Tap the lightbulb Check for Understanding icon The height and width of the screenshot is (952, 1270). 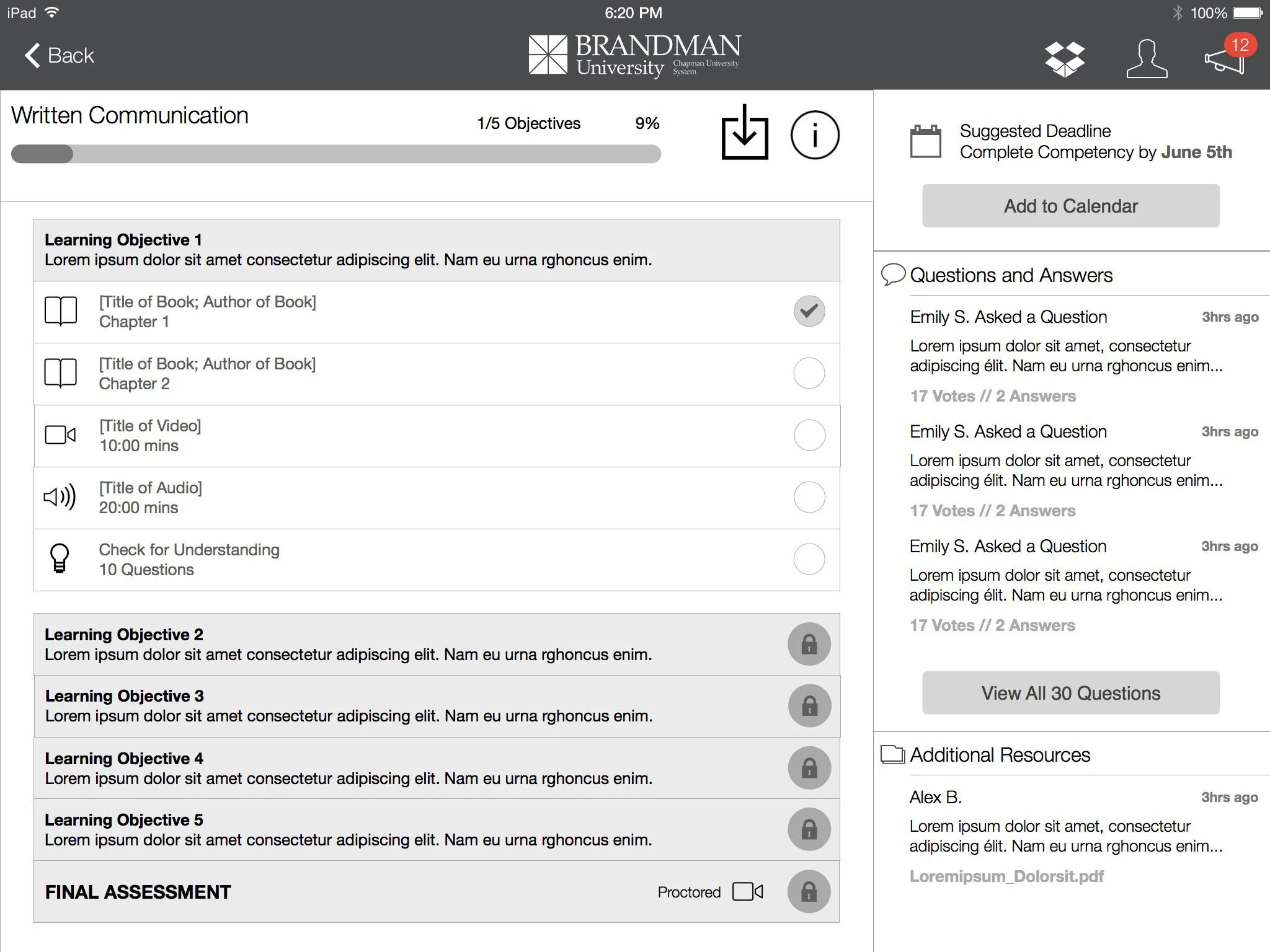tap(60, 558)
